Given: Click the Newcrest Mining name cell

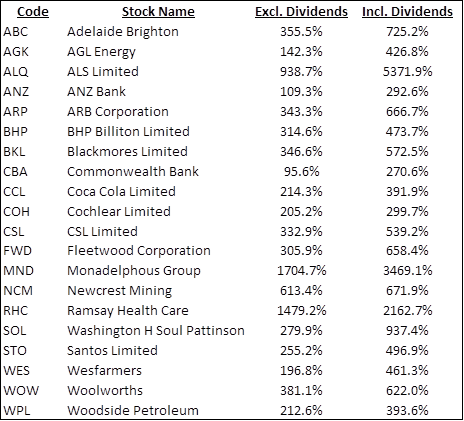Looking at the screenshot, I should point(120,291).
